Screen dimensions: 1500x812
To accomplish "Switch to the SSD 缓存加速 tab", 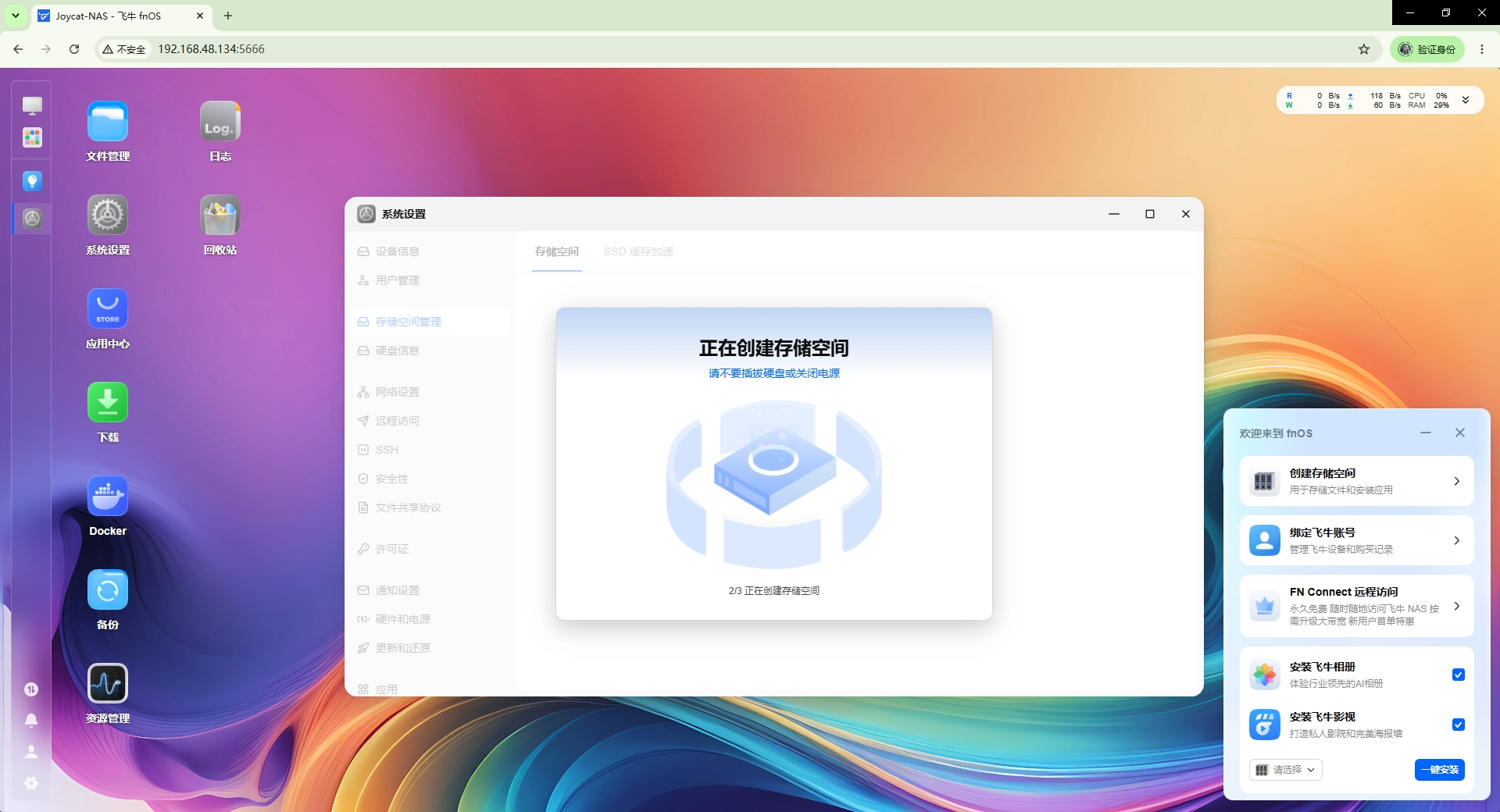I will click(x=638, y=251).
